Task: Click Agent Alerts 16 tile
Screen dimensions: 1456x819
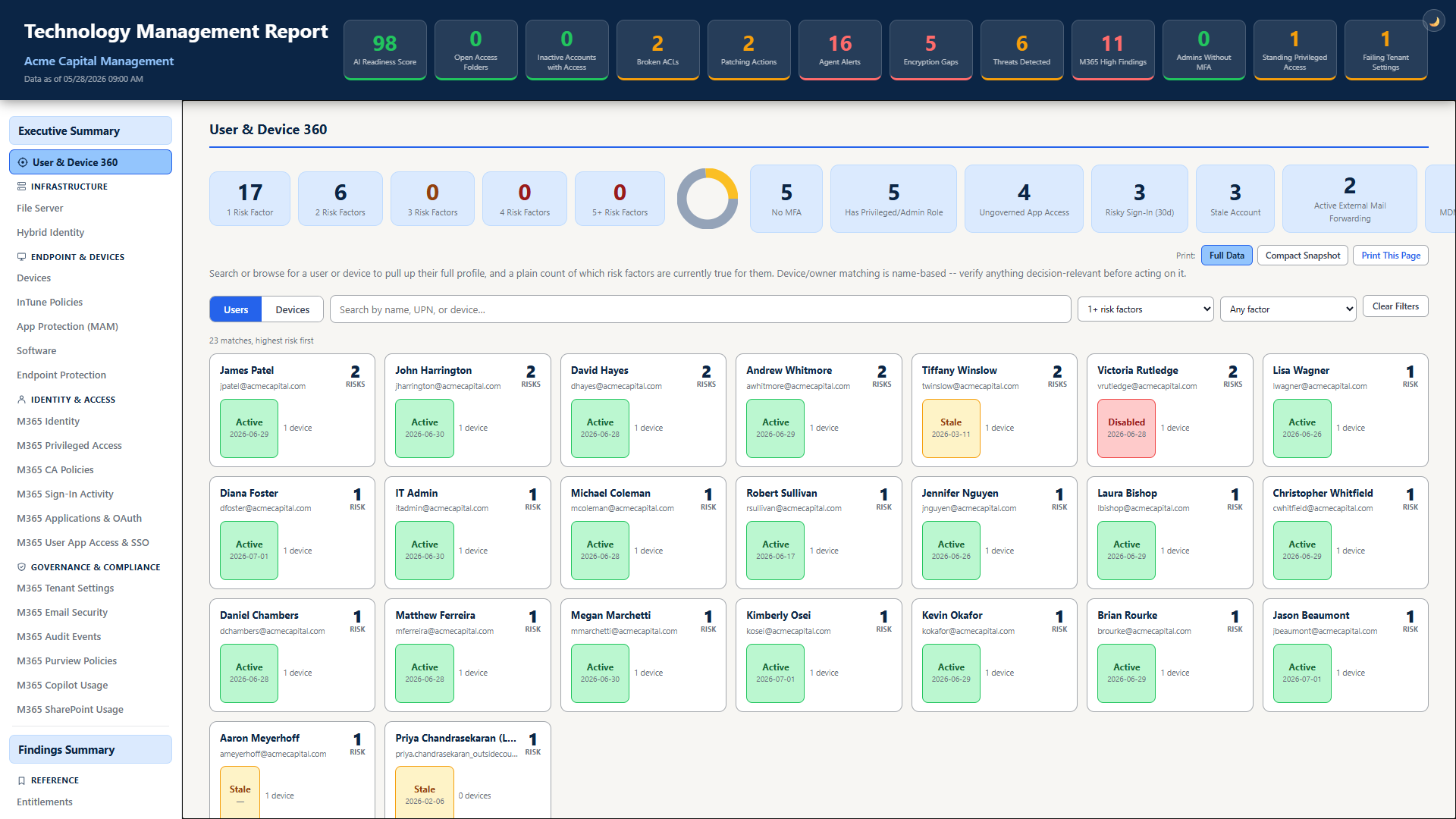Action: pyautogui.click(x=839, y=49)
